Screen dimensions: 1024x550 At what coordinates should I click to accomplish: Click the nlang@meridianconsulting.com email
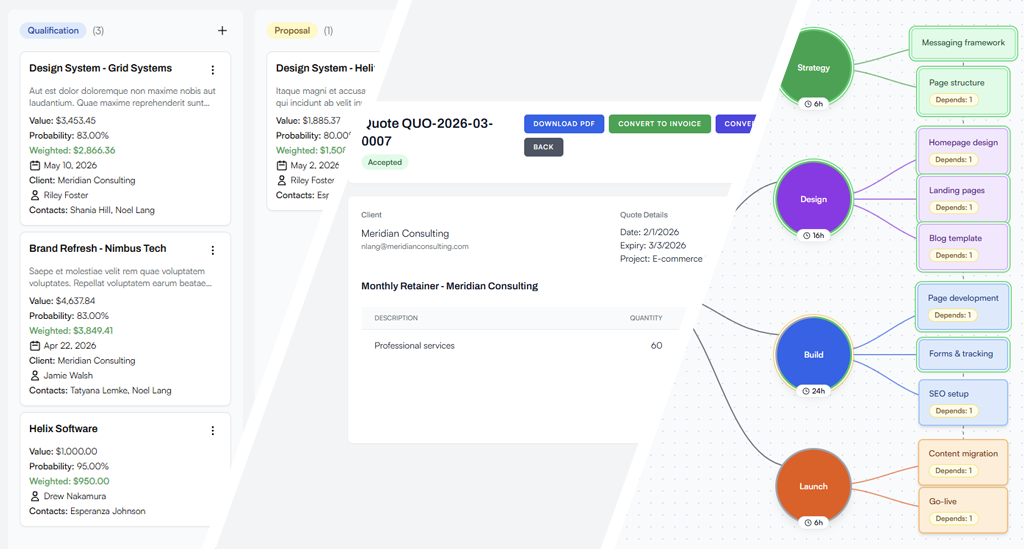coord(415,247)
